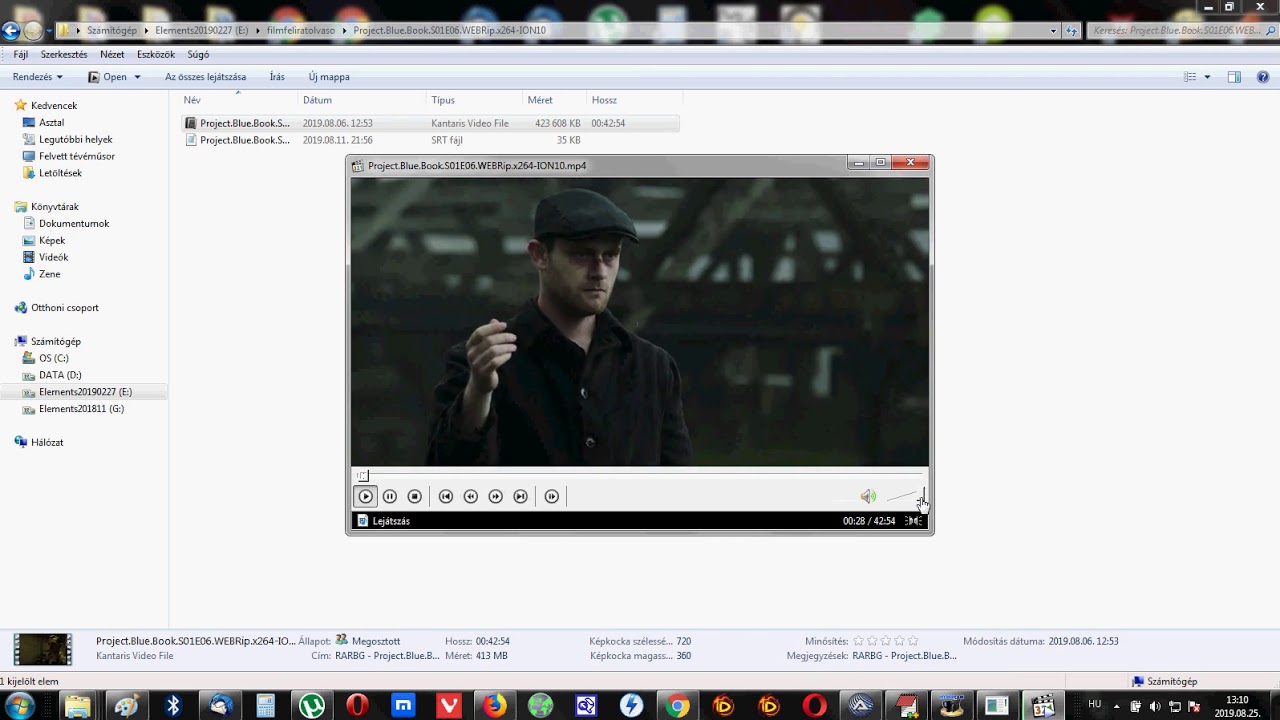Open Dokumentumok library
Screen dimensions: 1280x720
point(74,224)
